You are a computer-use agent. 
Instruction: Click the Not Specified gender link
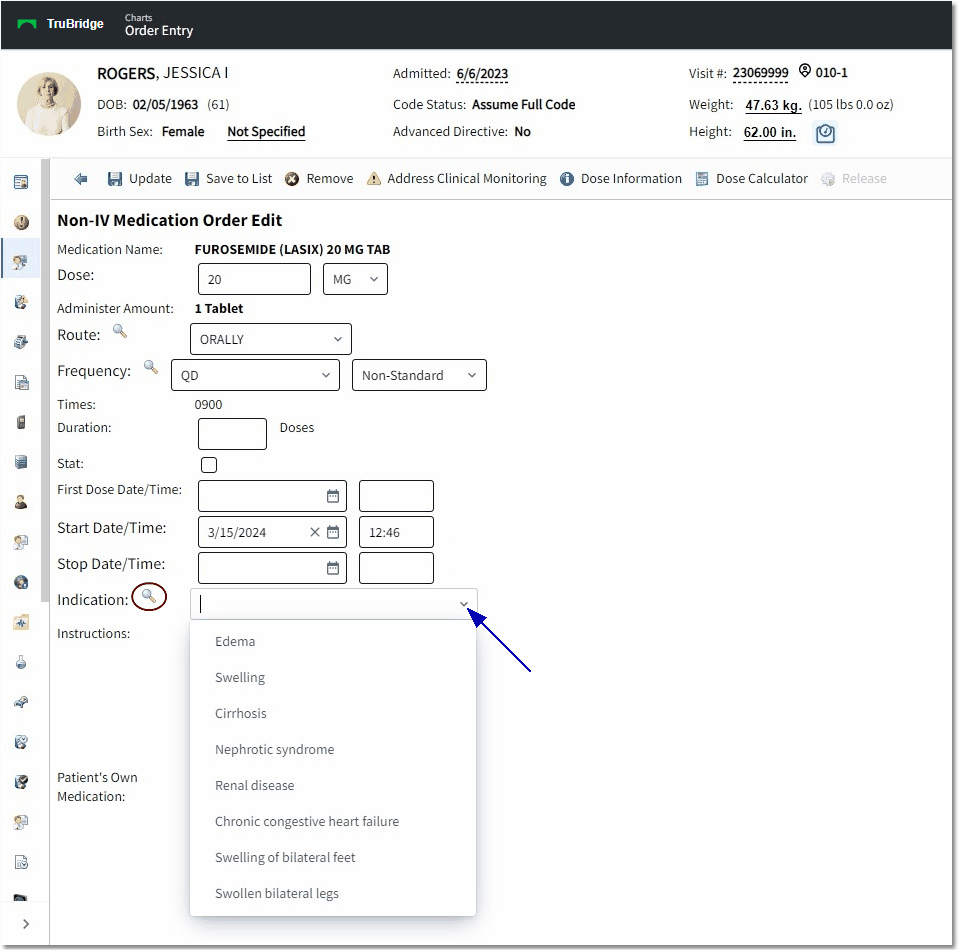coord(266,132)
